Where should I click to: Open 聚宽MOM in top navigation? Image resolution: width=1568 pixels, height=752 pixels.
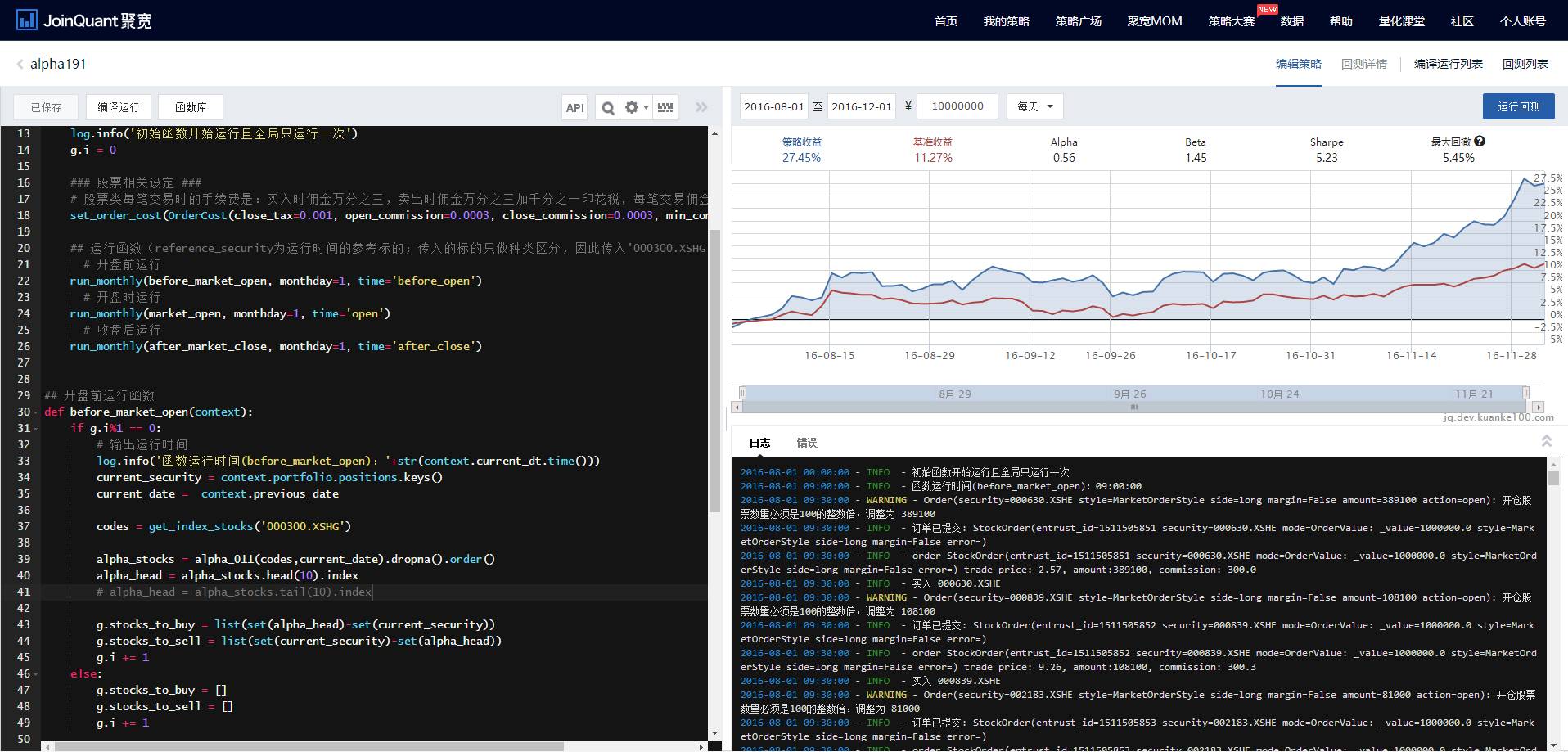(1154, 21)
